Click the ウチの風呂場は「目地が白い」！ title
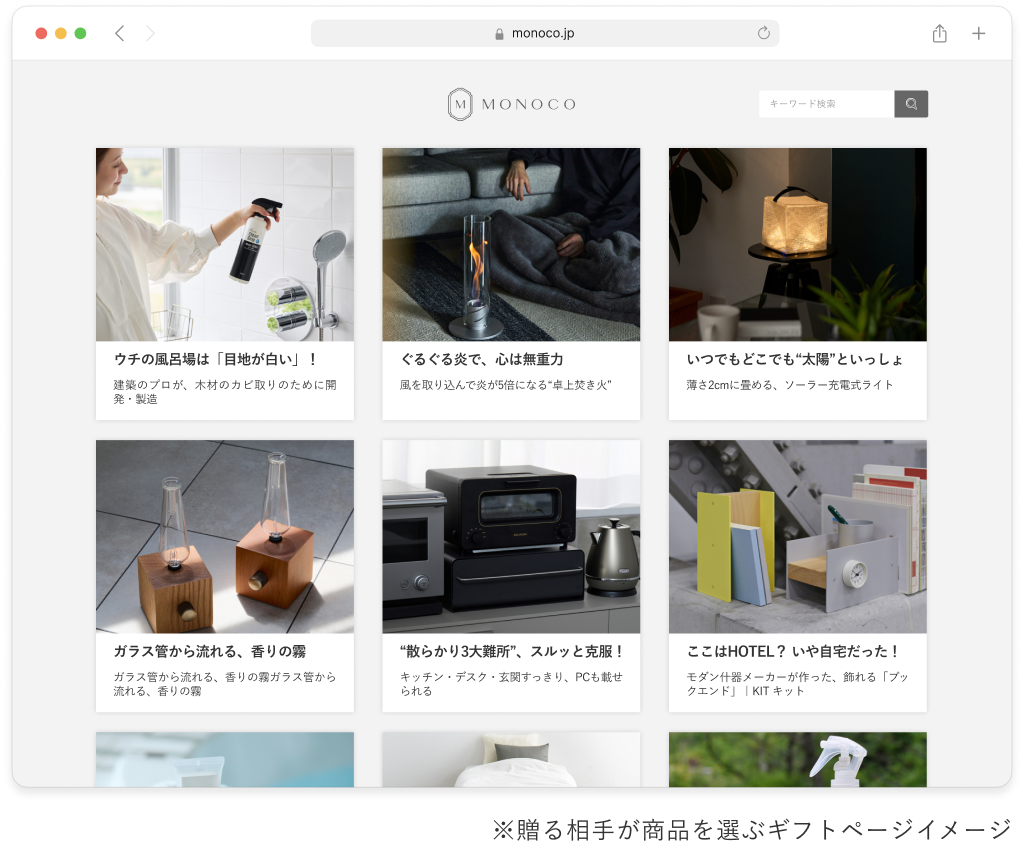 pos(215,359)
